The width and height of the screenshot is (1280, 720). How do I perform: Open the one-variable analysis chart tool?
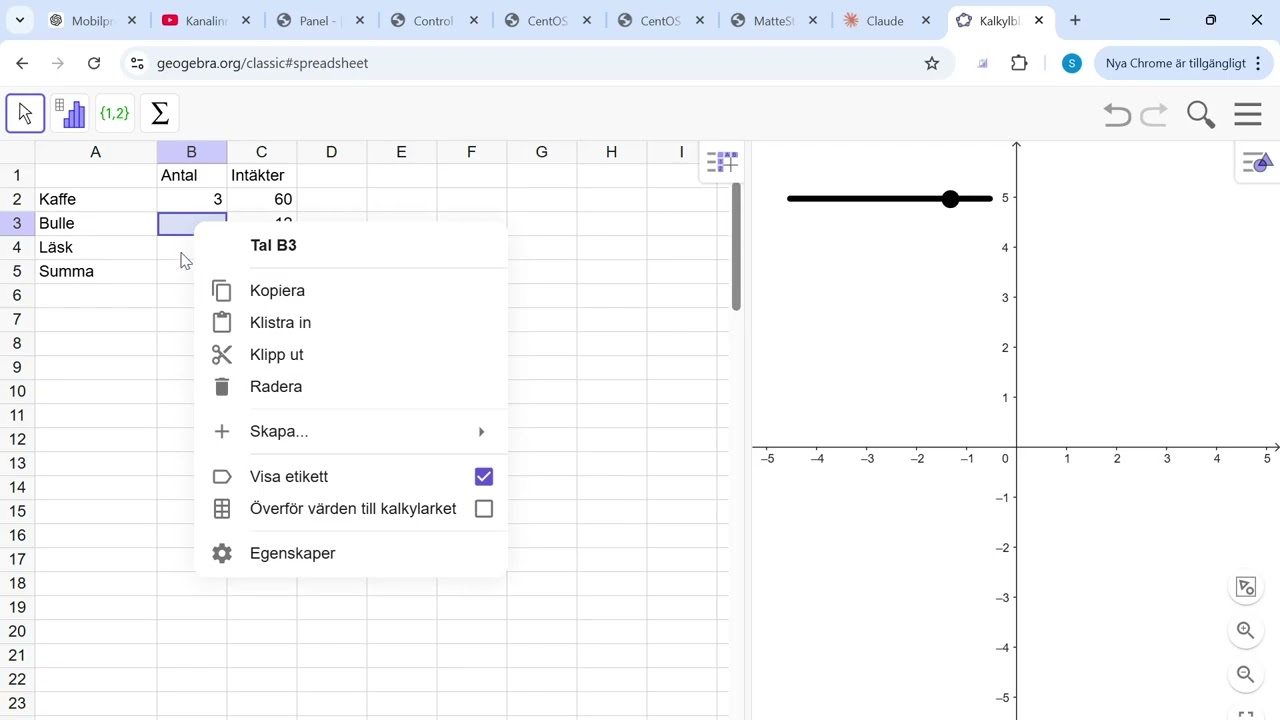click(70, 114)
